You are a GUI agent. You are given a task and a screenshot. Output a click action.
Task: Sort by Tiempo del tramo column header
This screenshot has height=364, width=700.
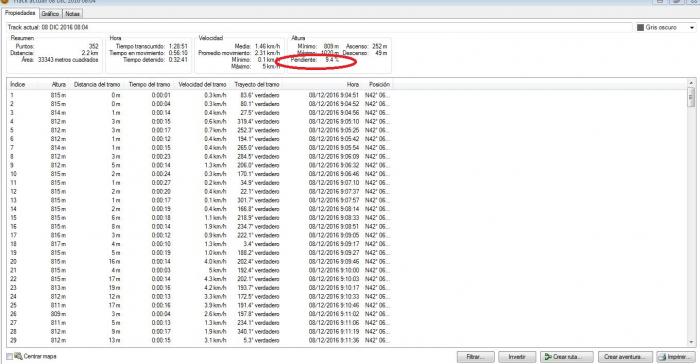click(150, 84)
